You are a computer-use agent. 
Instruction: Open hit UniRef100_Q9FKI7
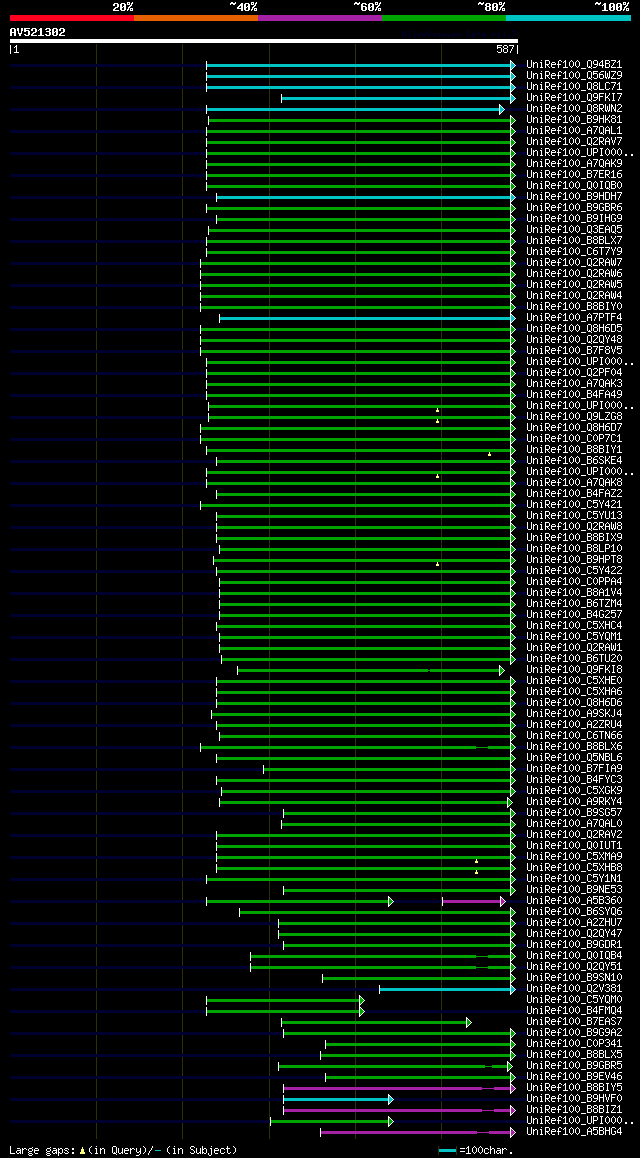[574, 98]
